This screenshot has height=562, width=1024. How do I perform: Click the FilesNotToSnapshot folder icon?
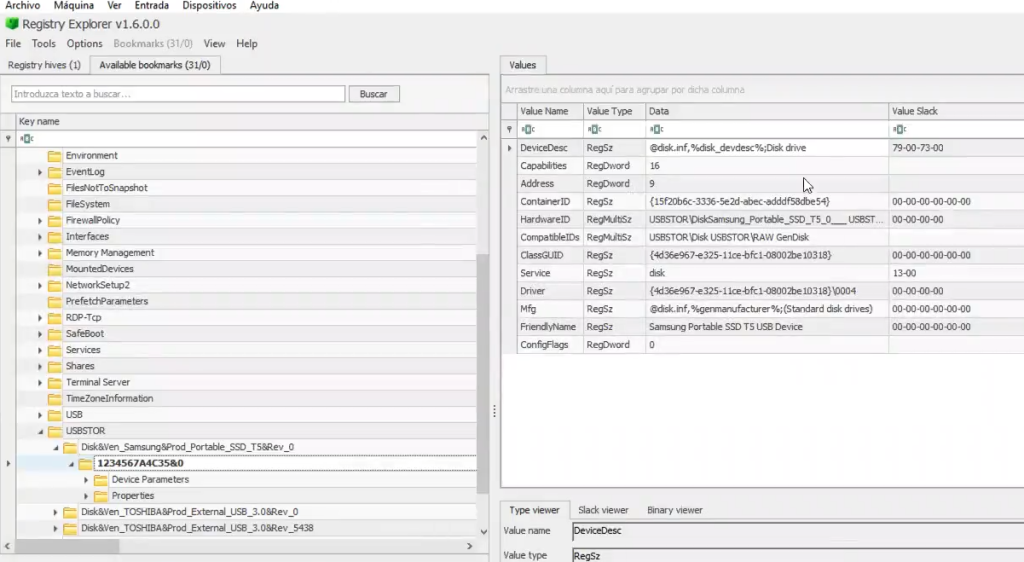[55, 188]
